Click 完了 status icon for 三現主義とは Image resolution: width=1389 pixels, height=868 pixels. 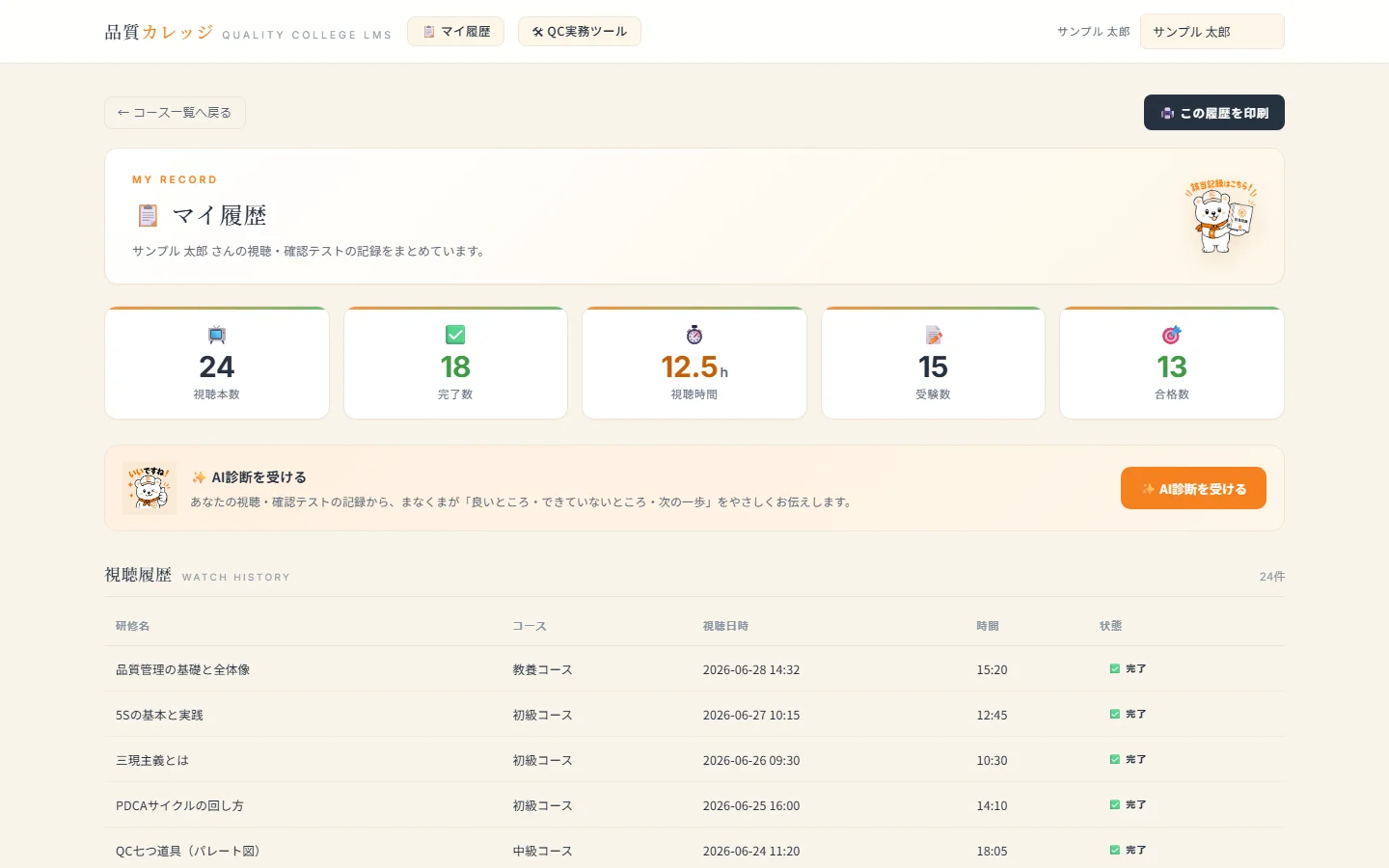(x=1115, y=759)
